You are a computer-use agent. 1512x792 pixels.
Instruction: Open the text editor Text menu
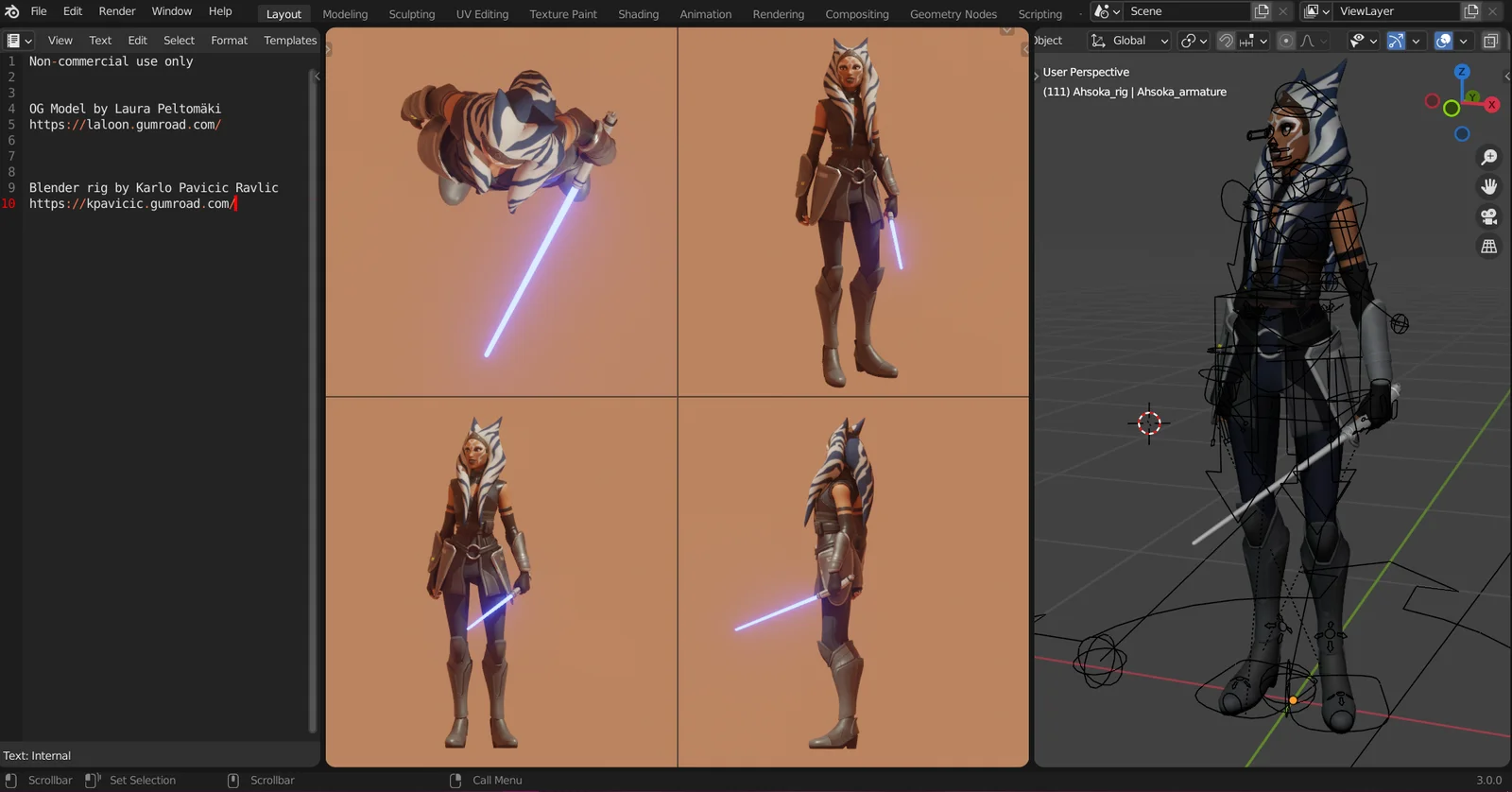coord(100,41)
